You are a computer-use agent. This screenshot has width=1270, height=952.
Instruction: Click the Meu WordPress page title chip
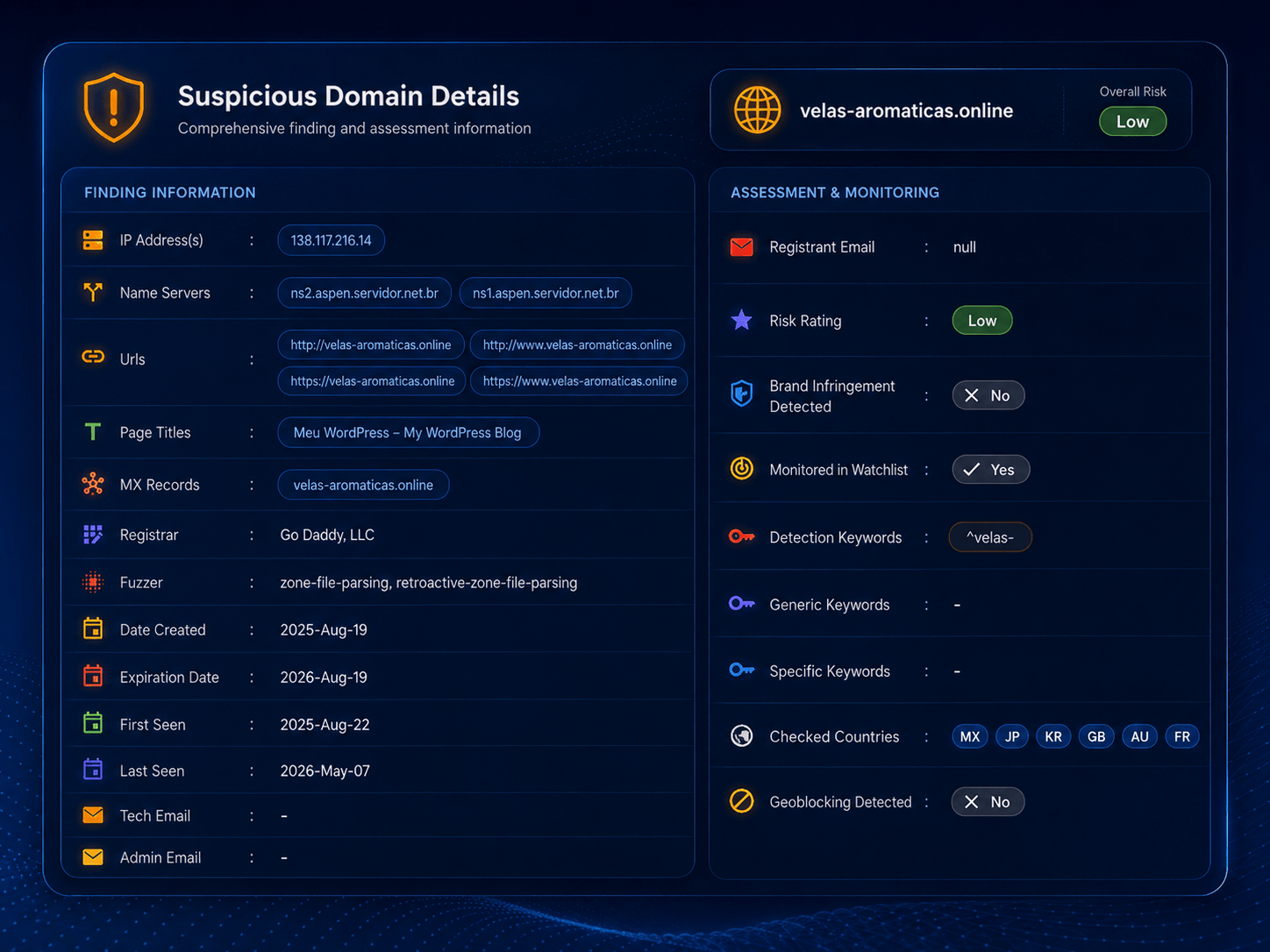coord(408,432)
